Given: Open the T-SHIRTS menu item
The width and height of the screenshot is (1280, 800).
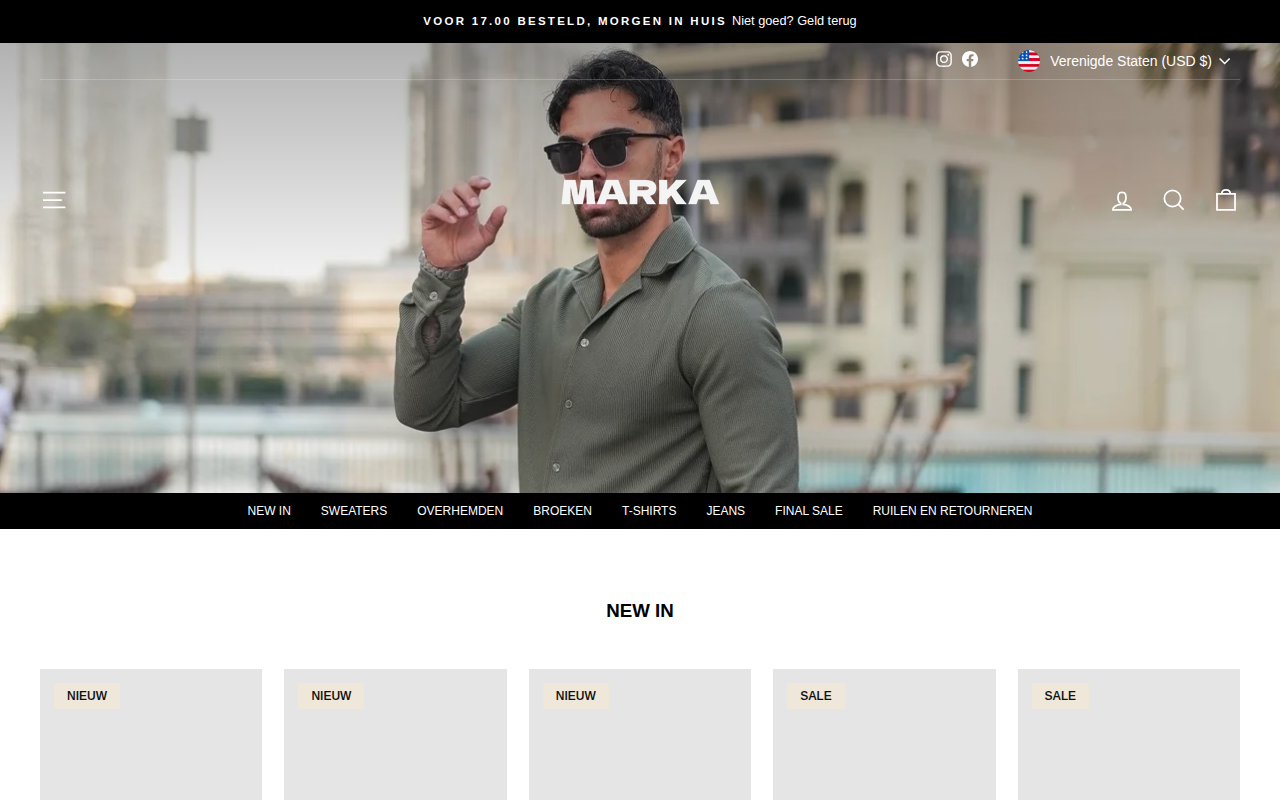Looking at the screenshot, I should tap(649, 511).
